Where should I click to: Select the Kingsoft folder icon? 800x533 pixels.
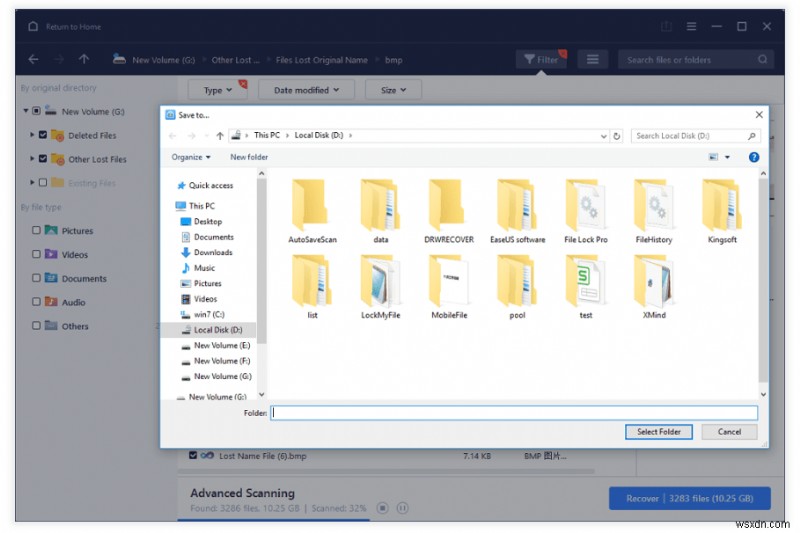tap(722, 205)
